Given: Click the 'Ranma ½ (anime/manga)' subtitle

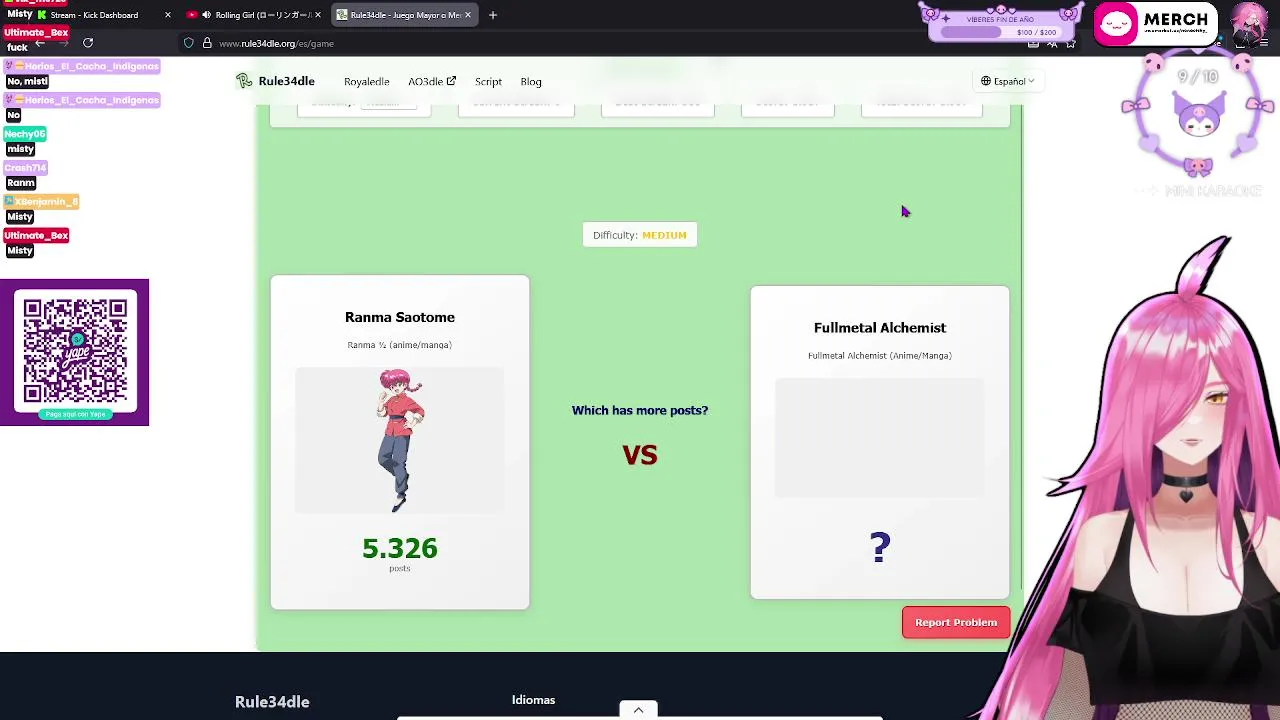Looking at the screenshot, I should click(400, 345).
